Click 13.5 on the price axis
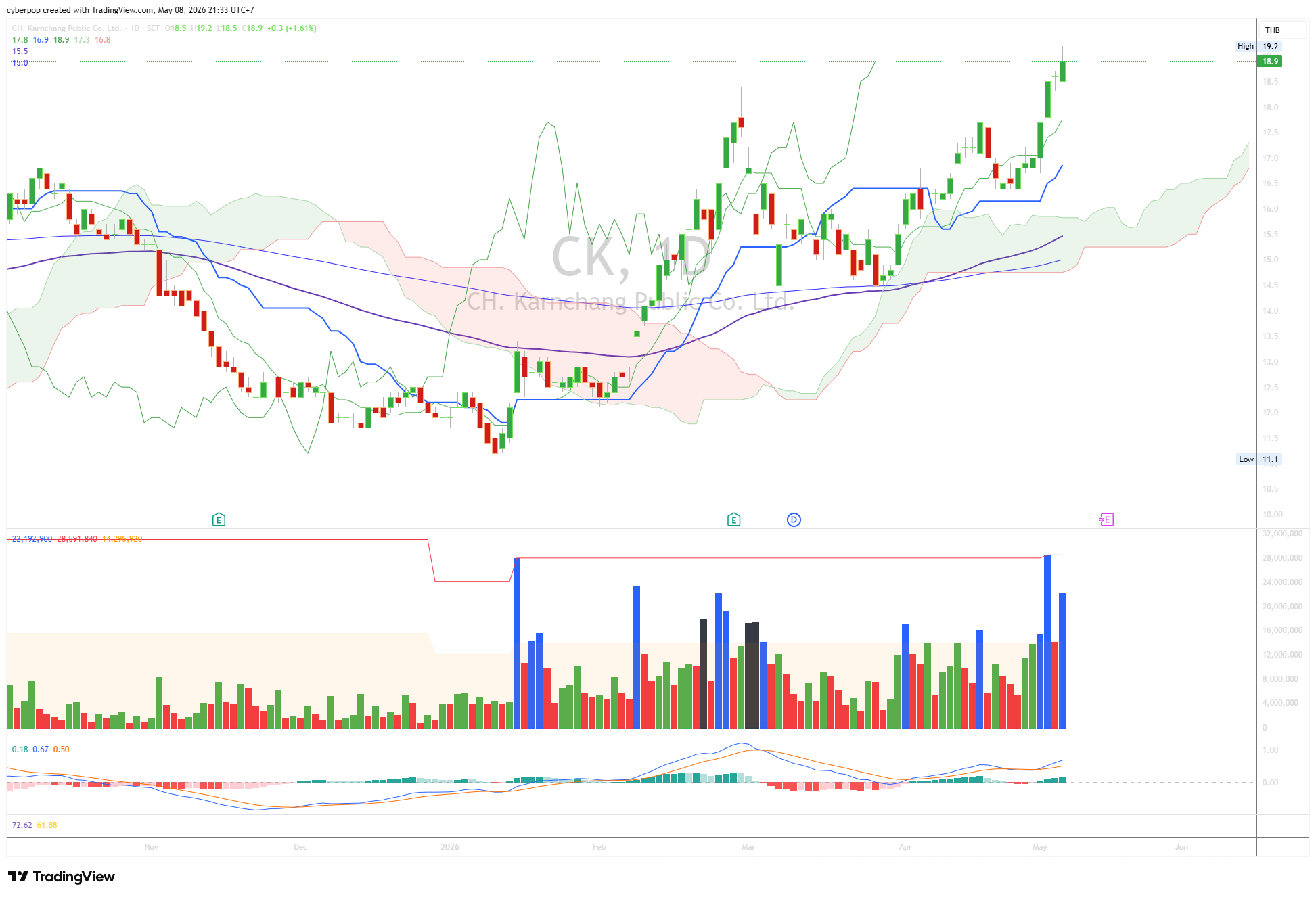Image resolution: width=1316 pixels, height=897 pixels. point(1270,336)
